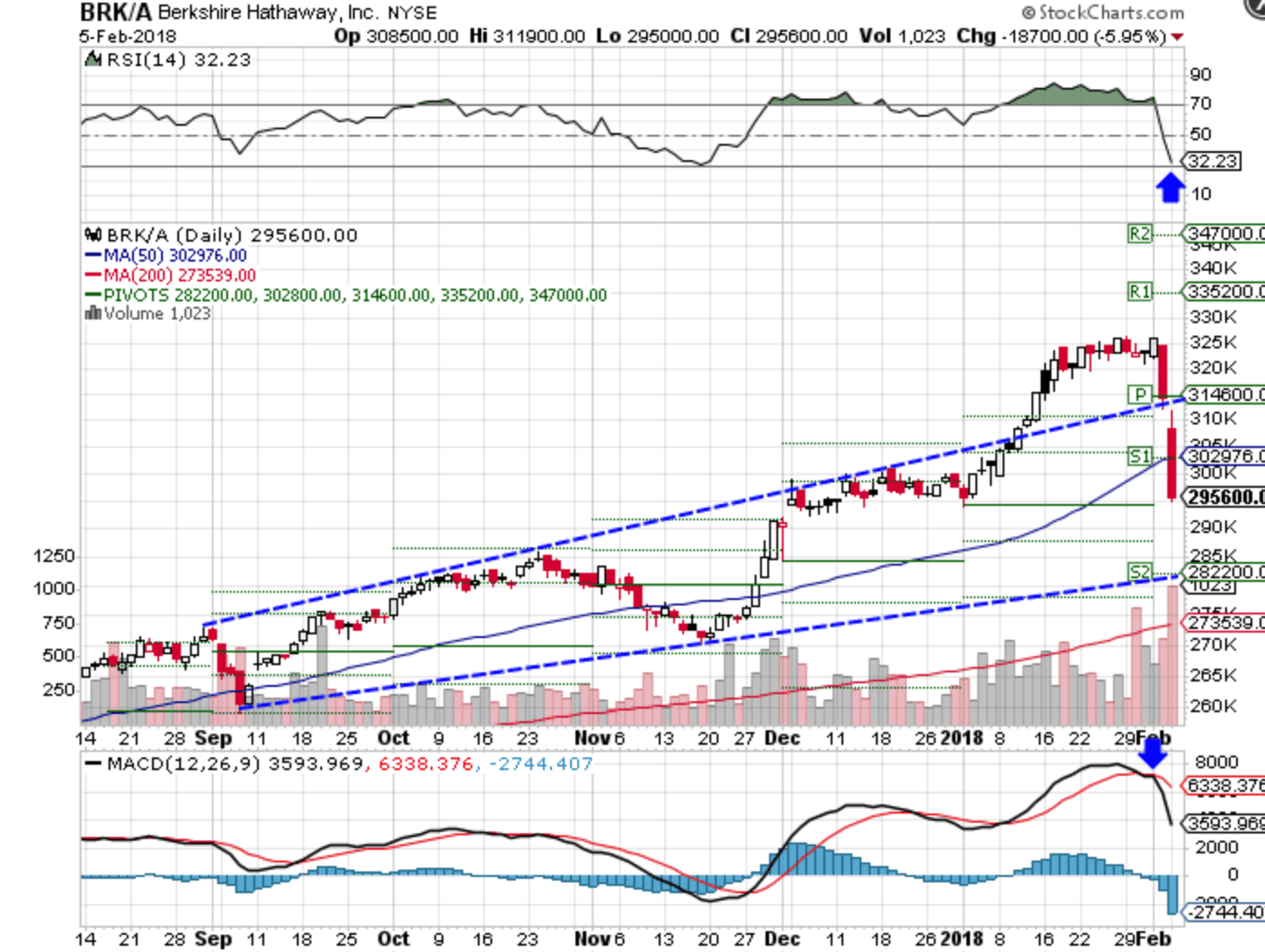Click the BRK/A ticker symbol in the header
This screenshot has height=952, width=1265.
[x=116, y=13]
